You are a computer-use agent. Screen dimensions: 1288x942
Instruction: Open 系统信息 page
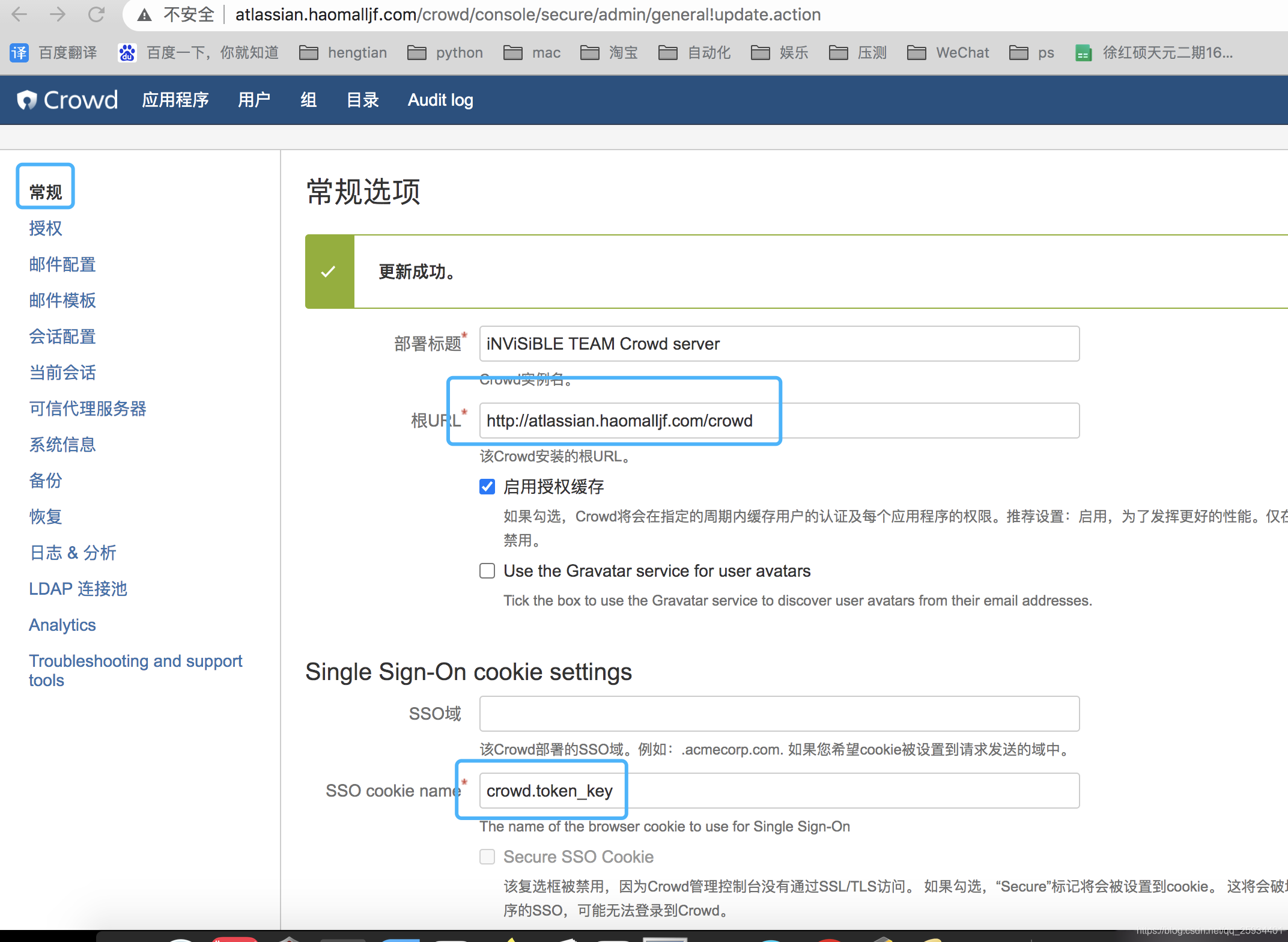tap(62, 445)
